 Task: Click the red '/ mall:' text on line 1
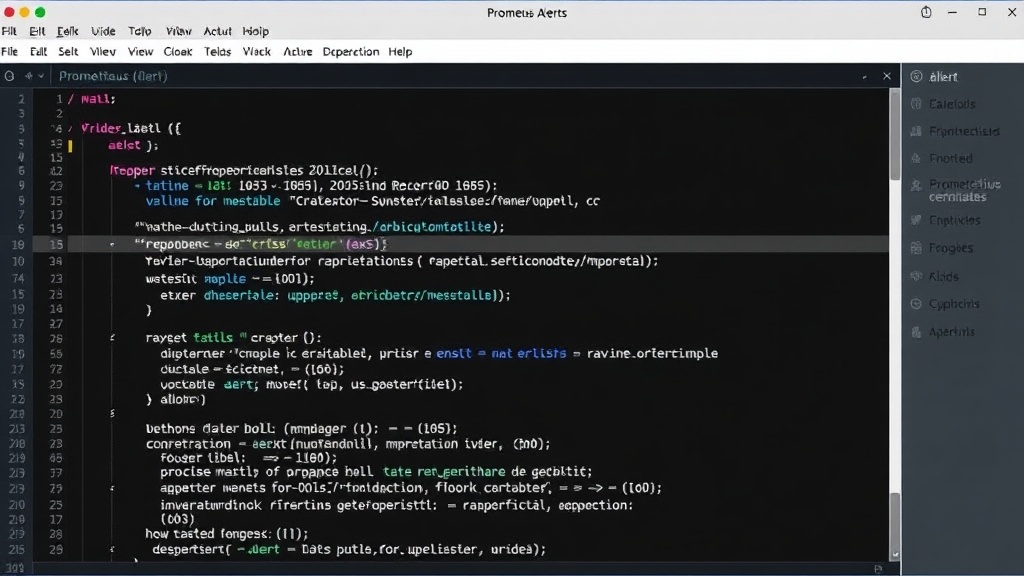(92, 99)
